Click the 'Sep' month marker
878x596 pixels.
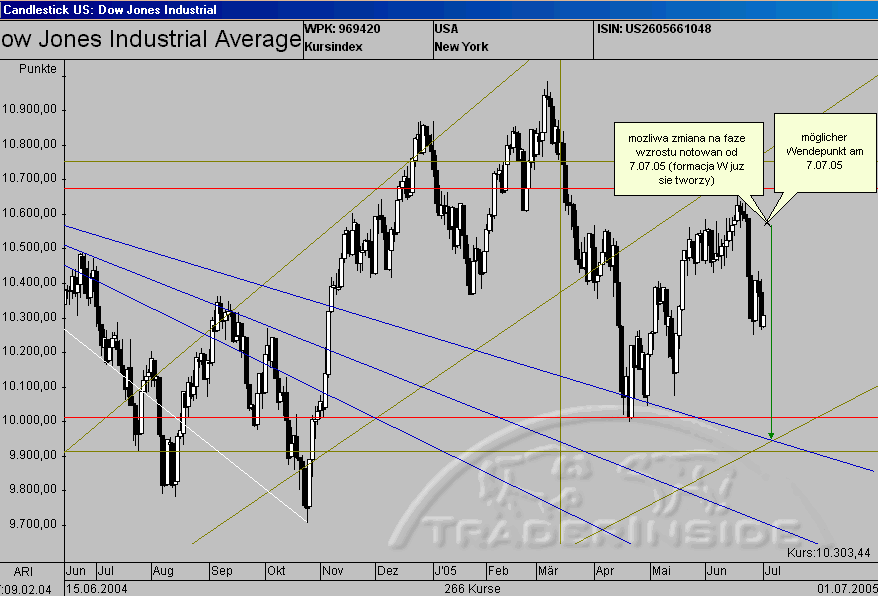221,571
